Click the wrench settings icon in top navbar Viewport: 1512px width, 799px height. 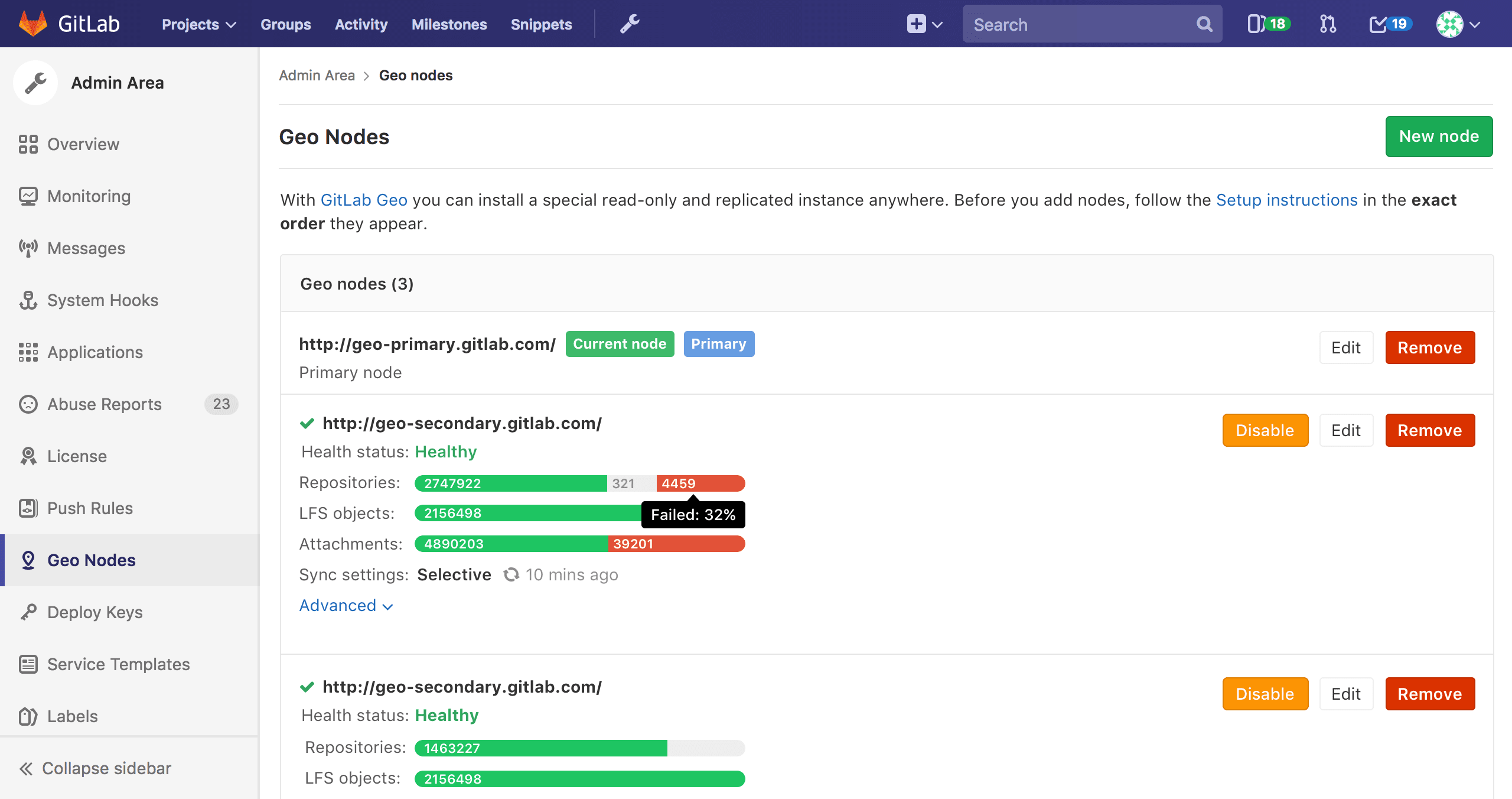pyautogui.click(x=630, y=23)
